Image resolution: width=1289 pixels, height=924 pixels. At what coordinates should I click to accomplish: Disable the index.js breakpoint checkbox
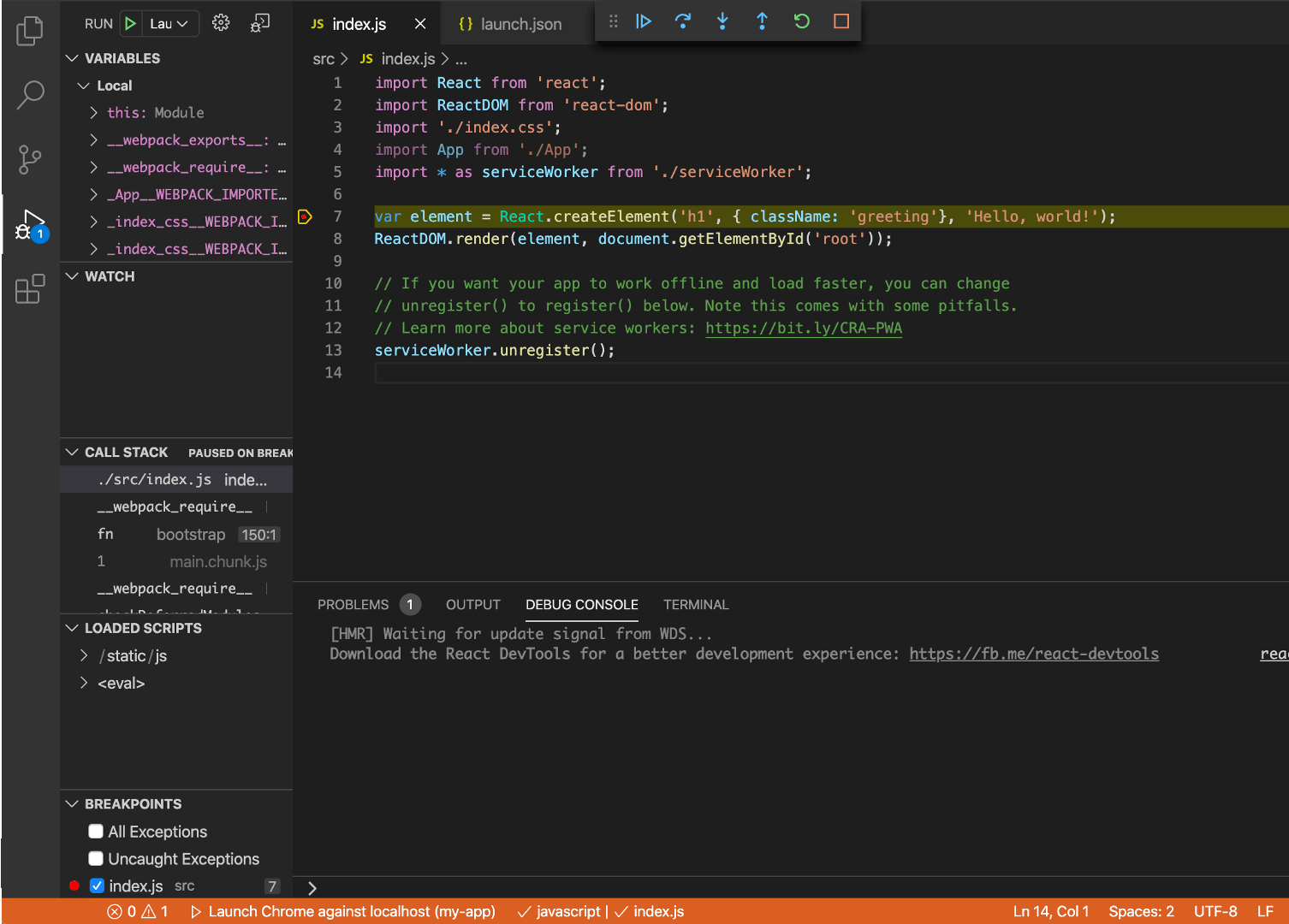(x=97, y=885)
